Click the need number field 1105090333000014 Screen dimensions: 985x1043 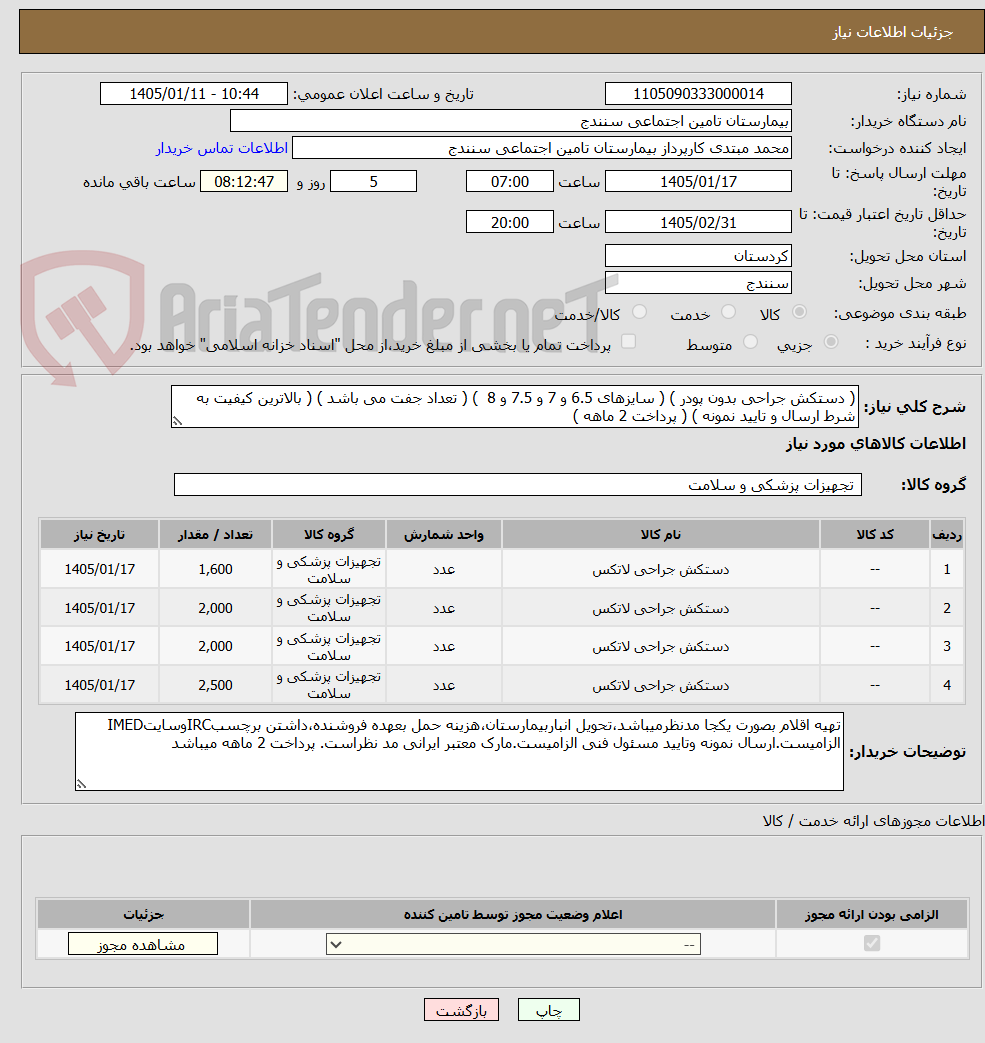pos(698,94)
